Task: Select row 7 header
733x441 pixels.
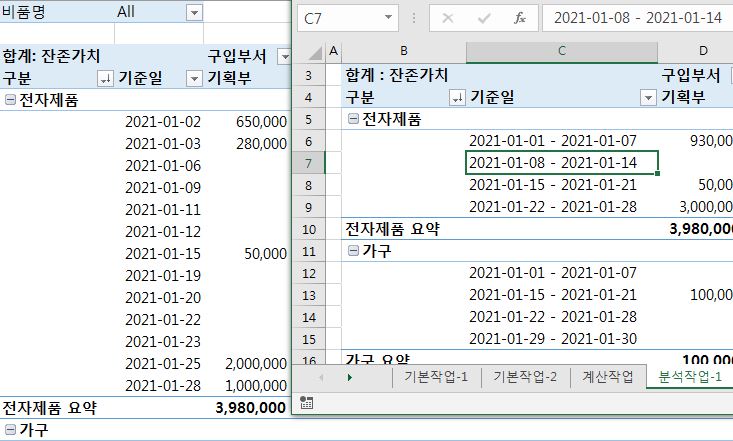Action: (x=307, y=163)
